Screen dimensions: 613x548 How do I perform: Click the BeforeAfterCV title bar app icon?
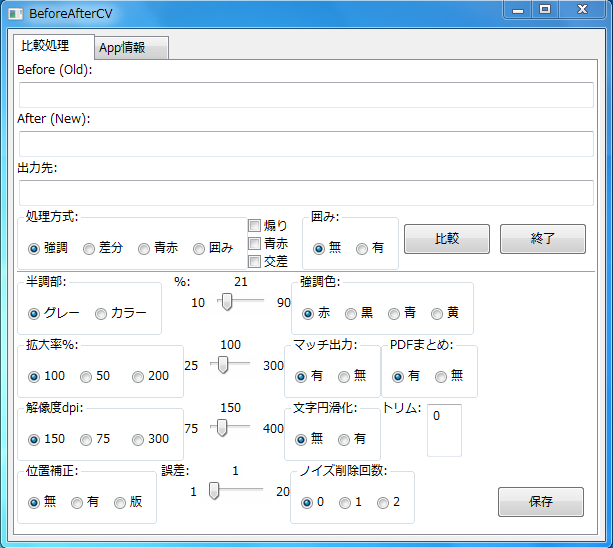[16, 14]
